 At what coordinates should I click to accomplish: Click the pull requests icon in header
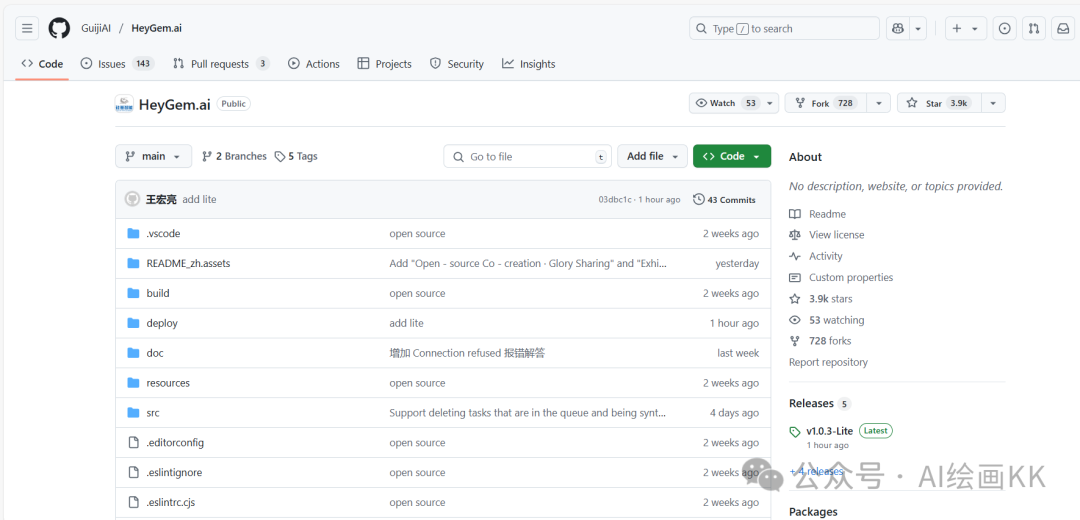point(1034,29)
